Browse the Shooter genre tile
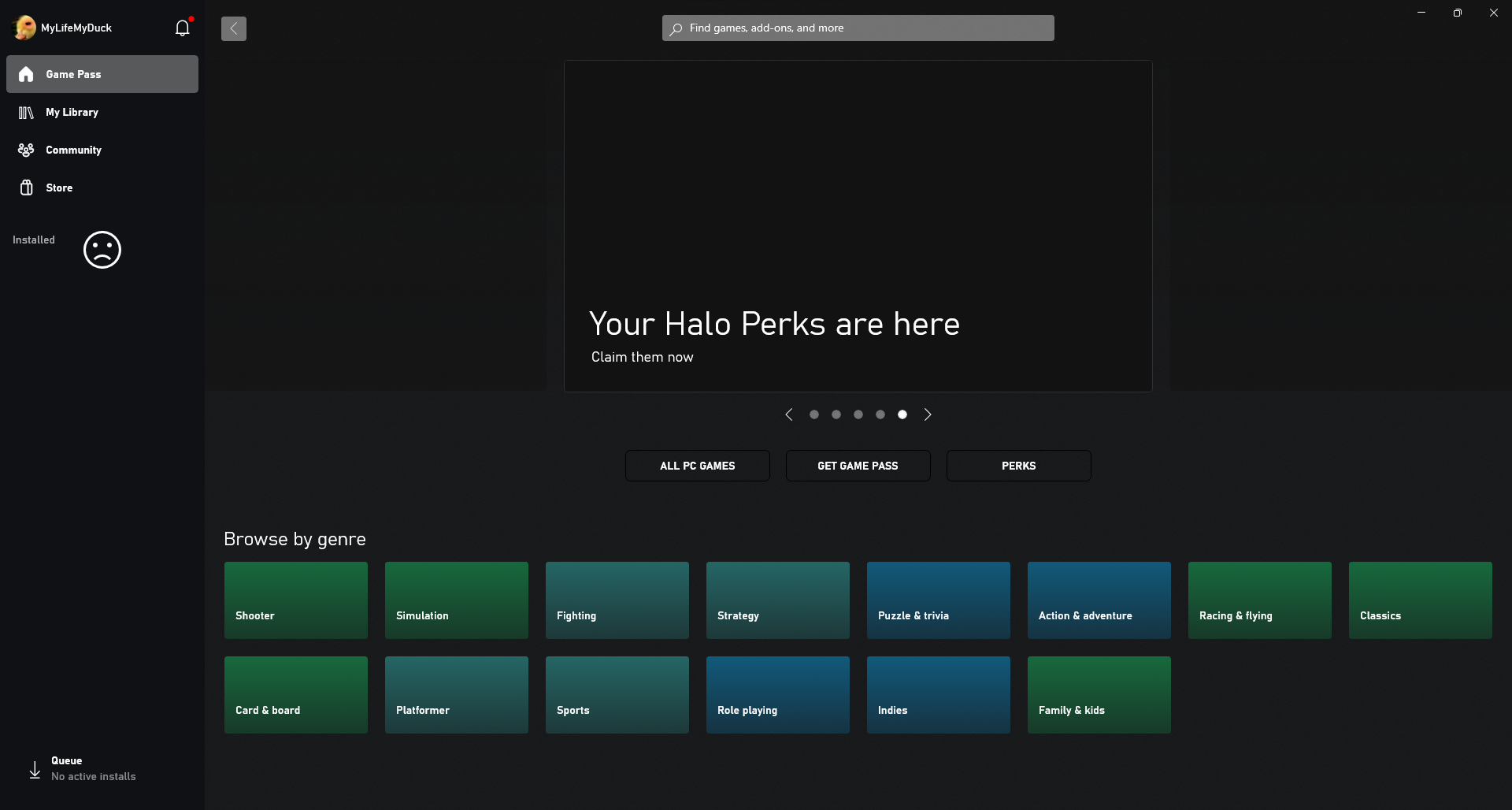The height and width of the screenshot is (810, 1512). [296, 600]
